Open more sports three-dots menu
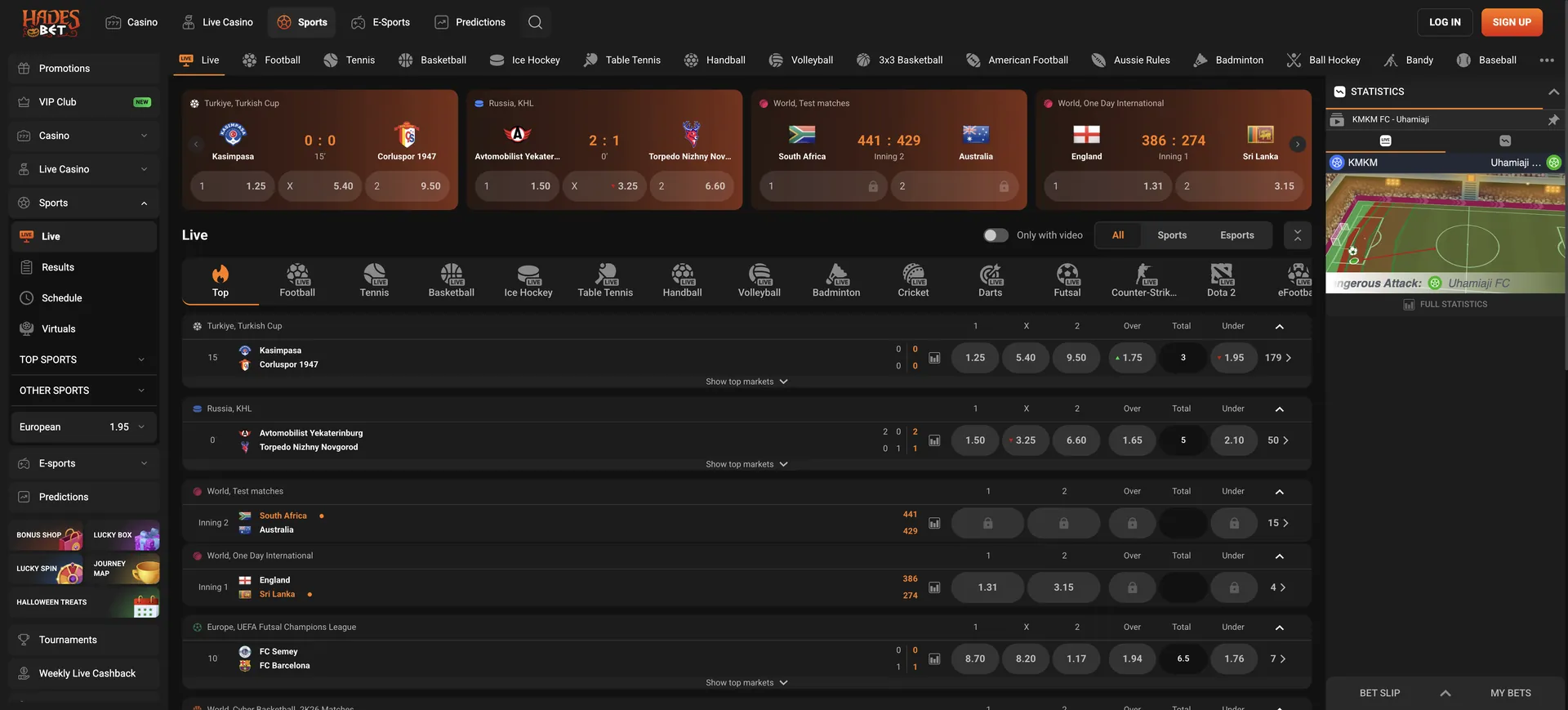This screenshot has width=1568, height=710. [1546, 60]
